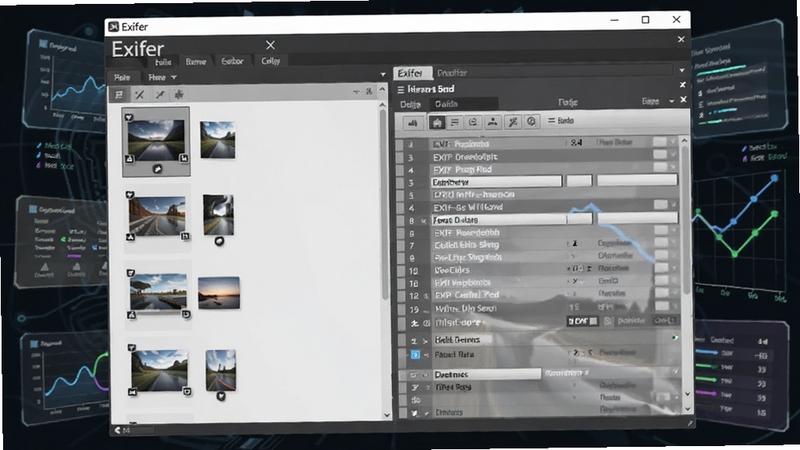Click the back arrow at the window bottom-left
This screenshot has width=800, height=450.
pyautogui.click(x=118, y=431)
